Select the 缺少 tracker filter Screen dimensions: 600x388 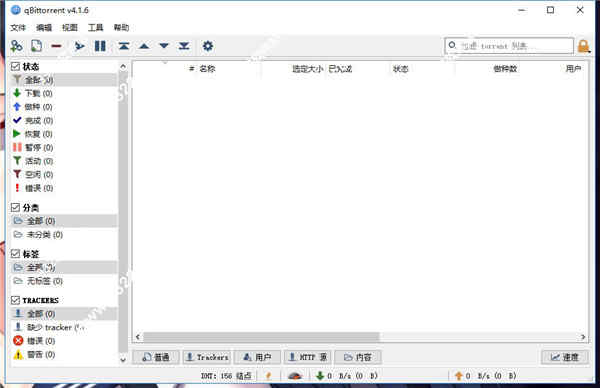64,328
